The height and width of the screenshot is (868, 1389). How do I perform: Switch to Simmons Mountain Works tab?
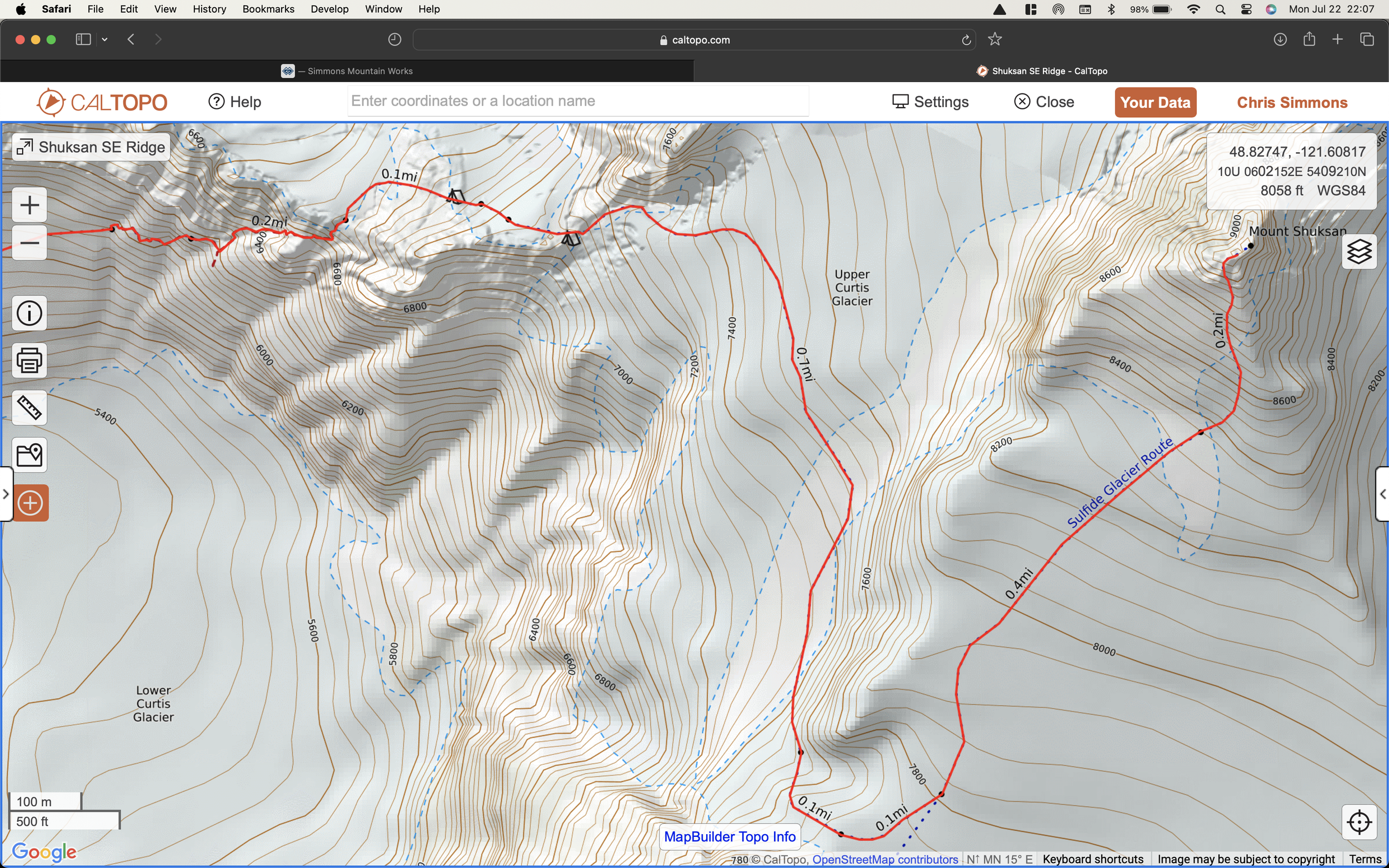coord(347,71)
